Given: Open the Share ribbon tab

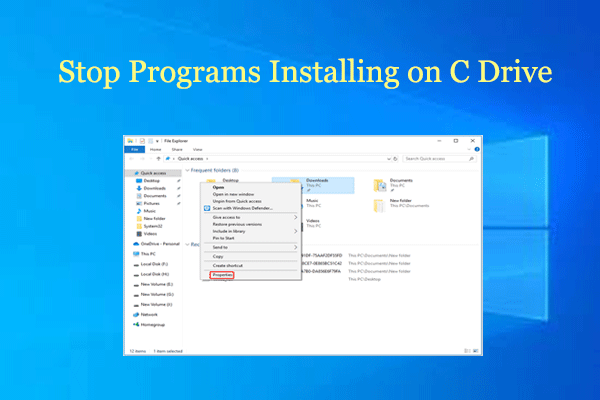Looking at the screenshot, I should [x=177, y=149].
